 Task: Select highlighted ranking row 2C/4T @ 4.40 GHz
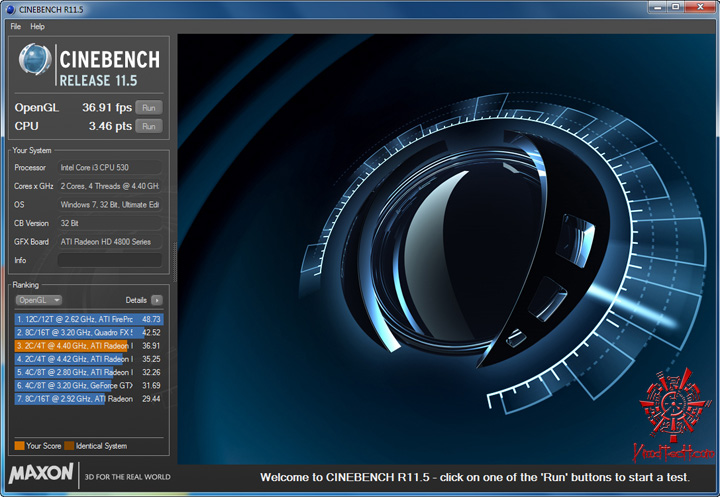click(x=89, y=346)
